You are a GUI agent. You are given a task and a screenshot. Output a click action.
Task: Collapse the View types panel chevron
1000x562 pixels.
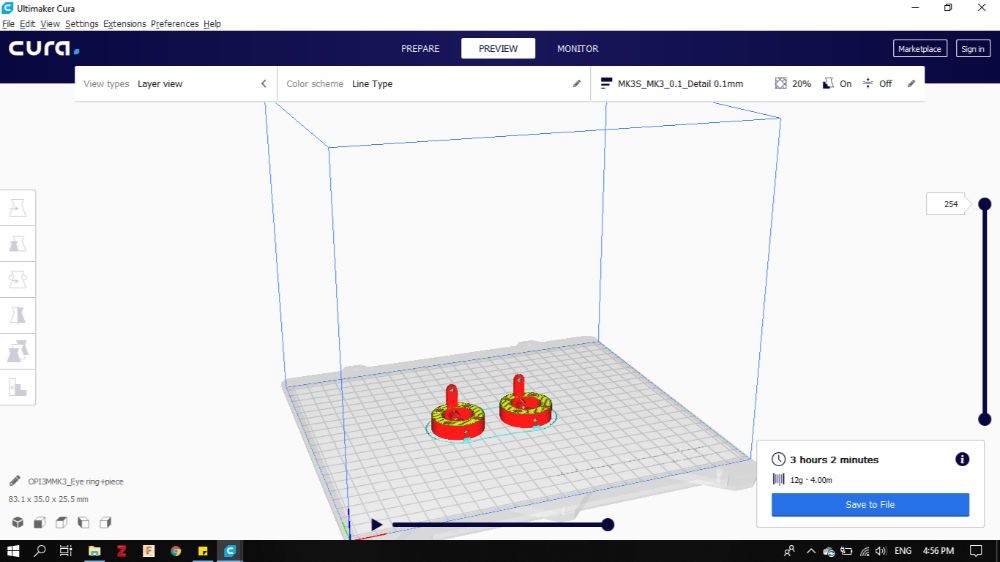pyautogui.click(x=263, y=84)
